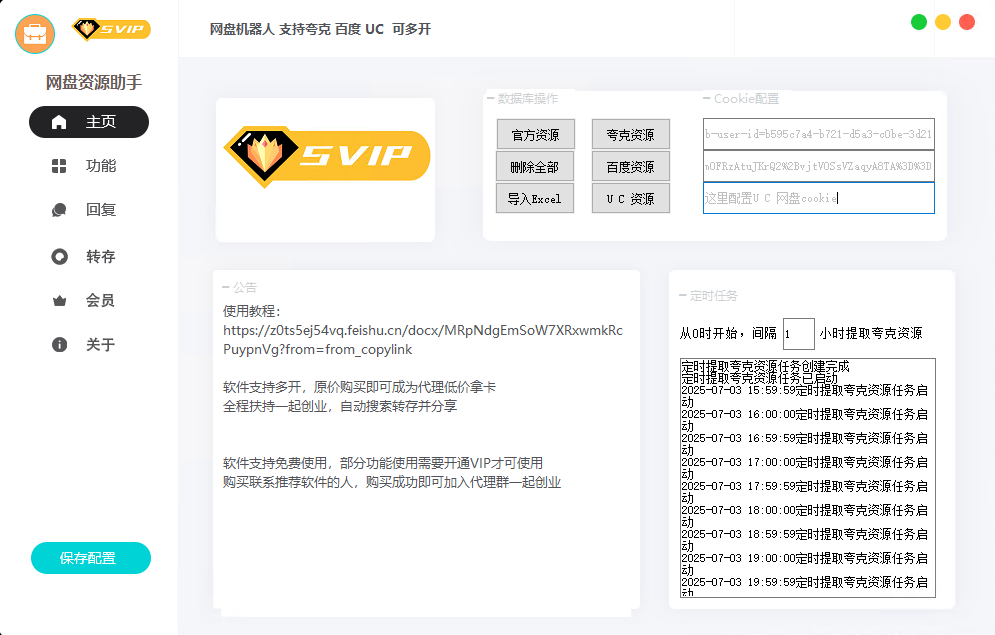
Task: Click the info icon beside 关于
Action: [59, 344]
